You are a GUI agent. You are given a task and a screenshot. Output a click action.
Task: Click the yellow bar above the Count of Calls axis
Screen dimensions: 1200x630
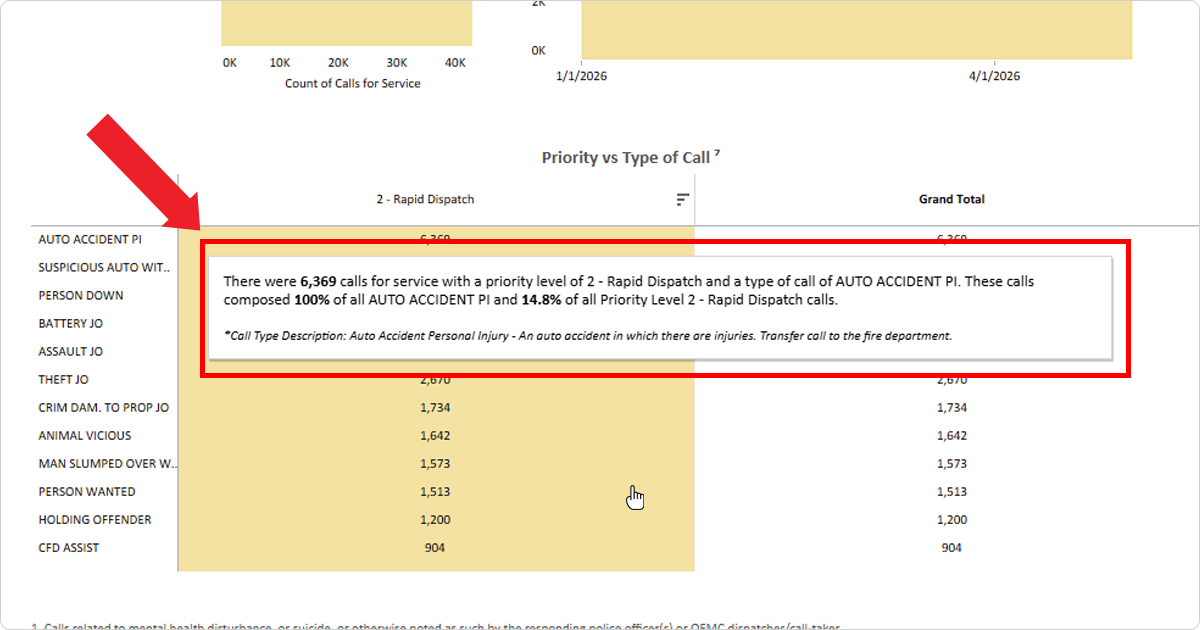346,22
